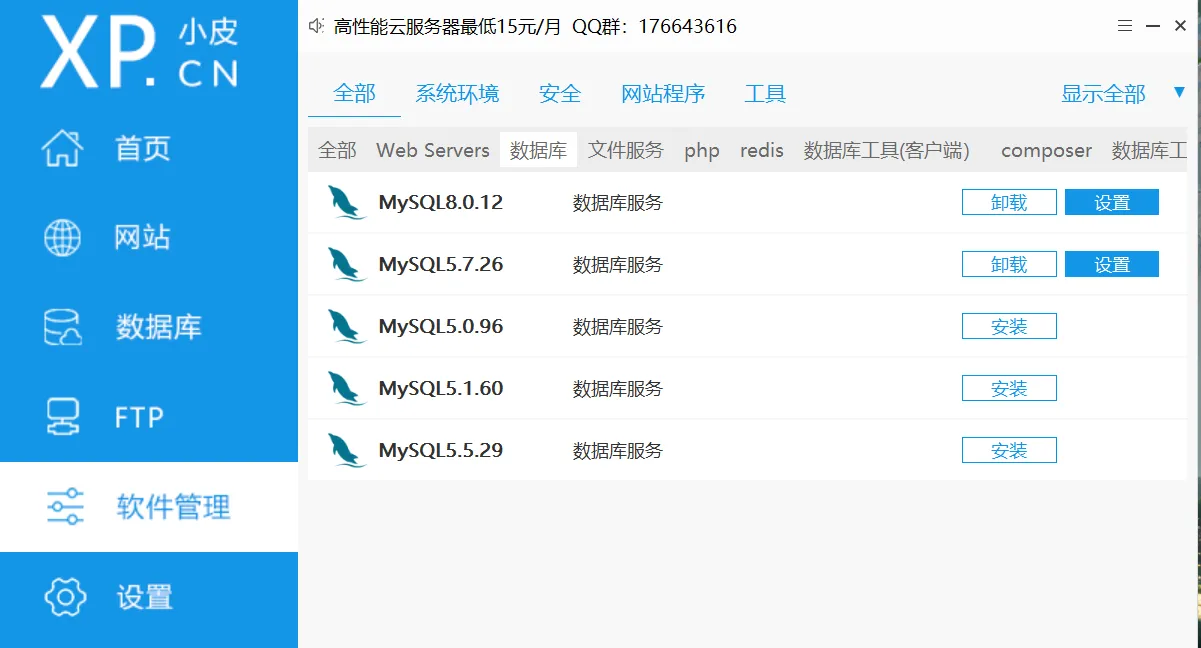Click the MySQL5.5.29 dolphin icon
Image resolution: width=1201 pixels, height=648 pixels.
347,451
